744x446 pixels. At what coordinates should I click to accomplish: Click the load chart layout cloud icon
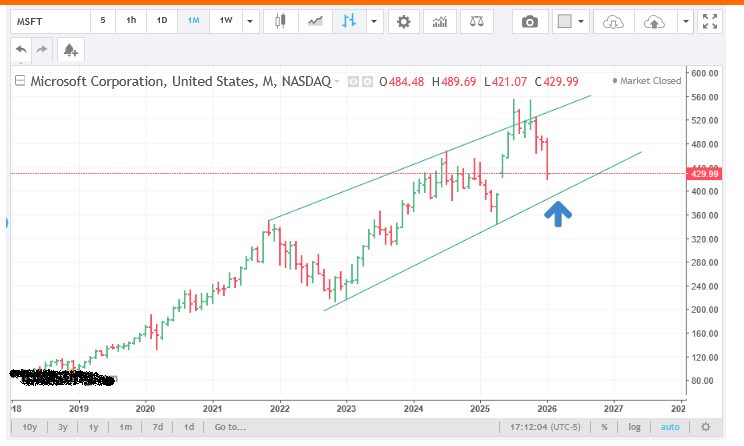point(616,21)
